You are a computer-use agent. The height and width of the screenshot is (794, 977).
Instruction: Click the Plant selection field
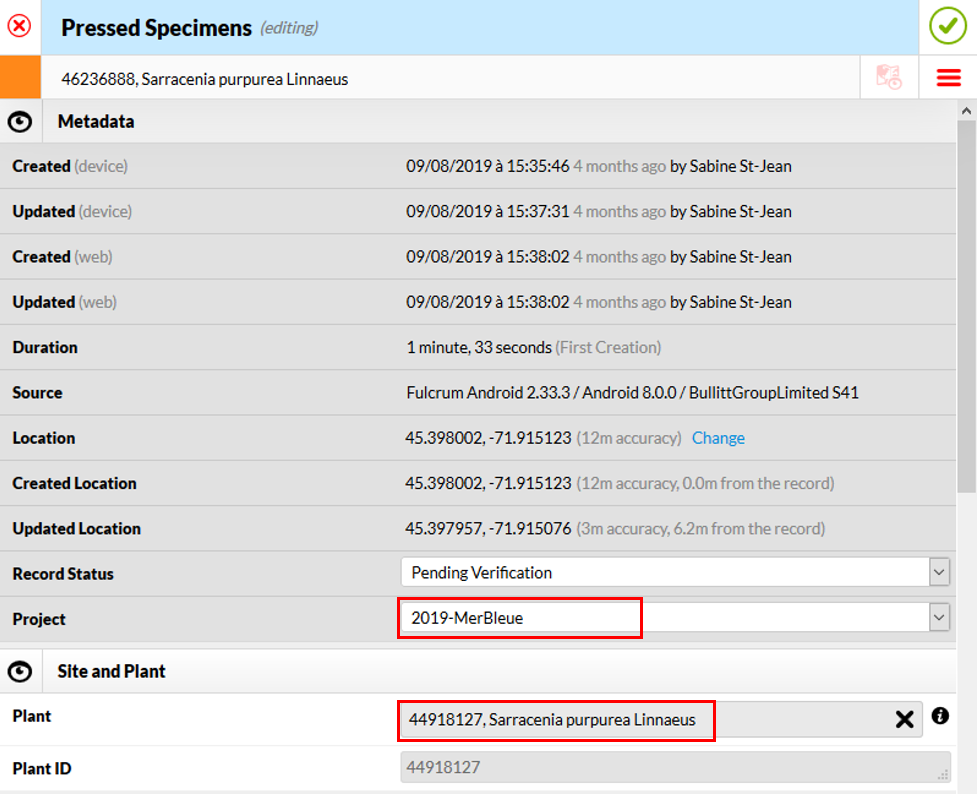[x=640, y=719]
